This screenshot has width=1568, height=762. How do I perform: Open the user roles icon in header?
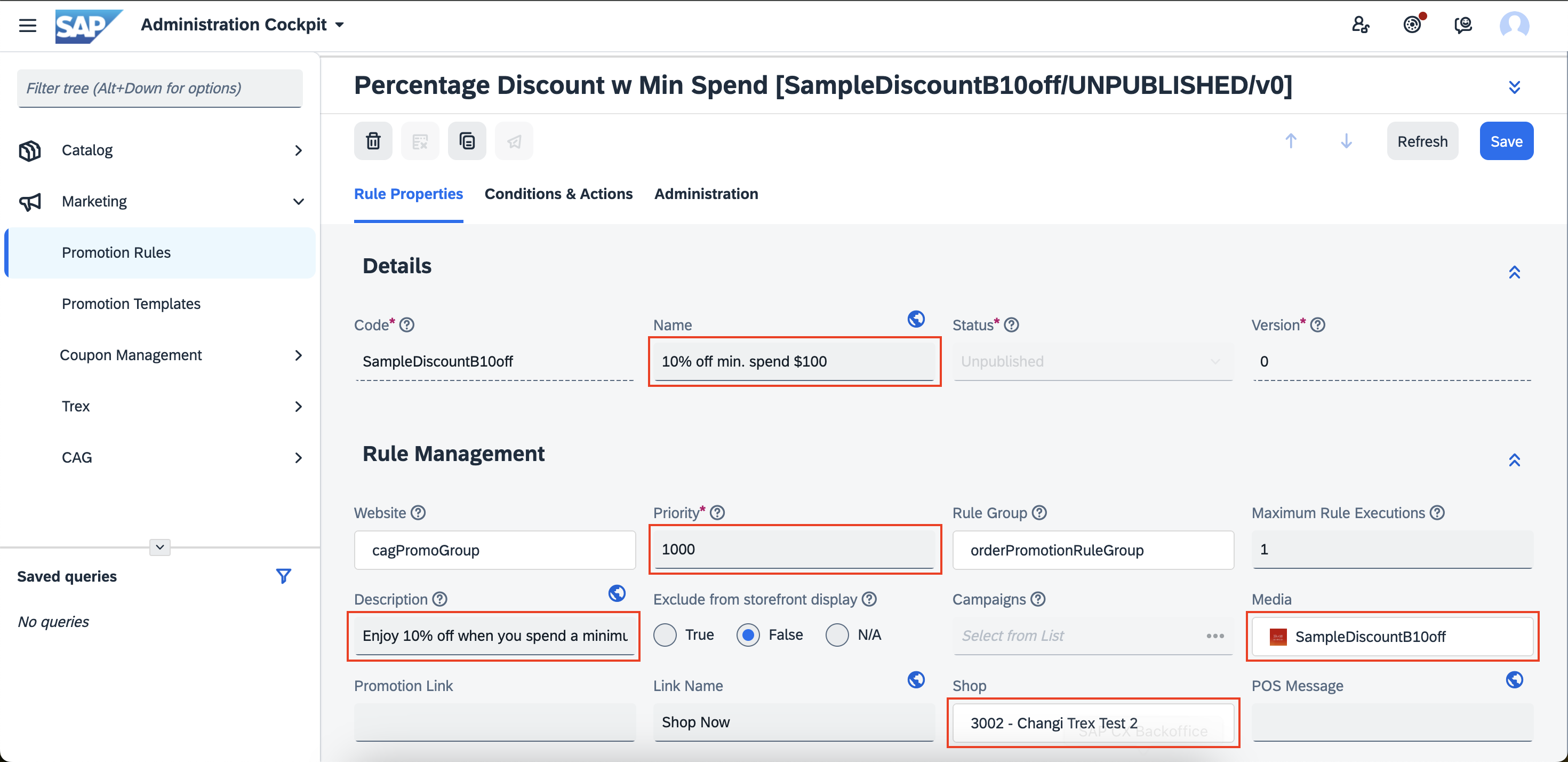(1361, 25)
